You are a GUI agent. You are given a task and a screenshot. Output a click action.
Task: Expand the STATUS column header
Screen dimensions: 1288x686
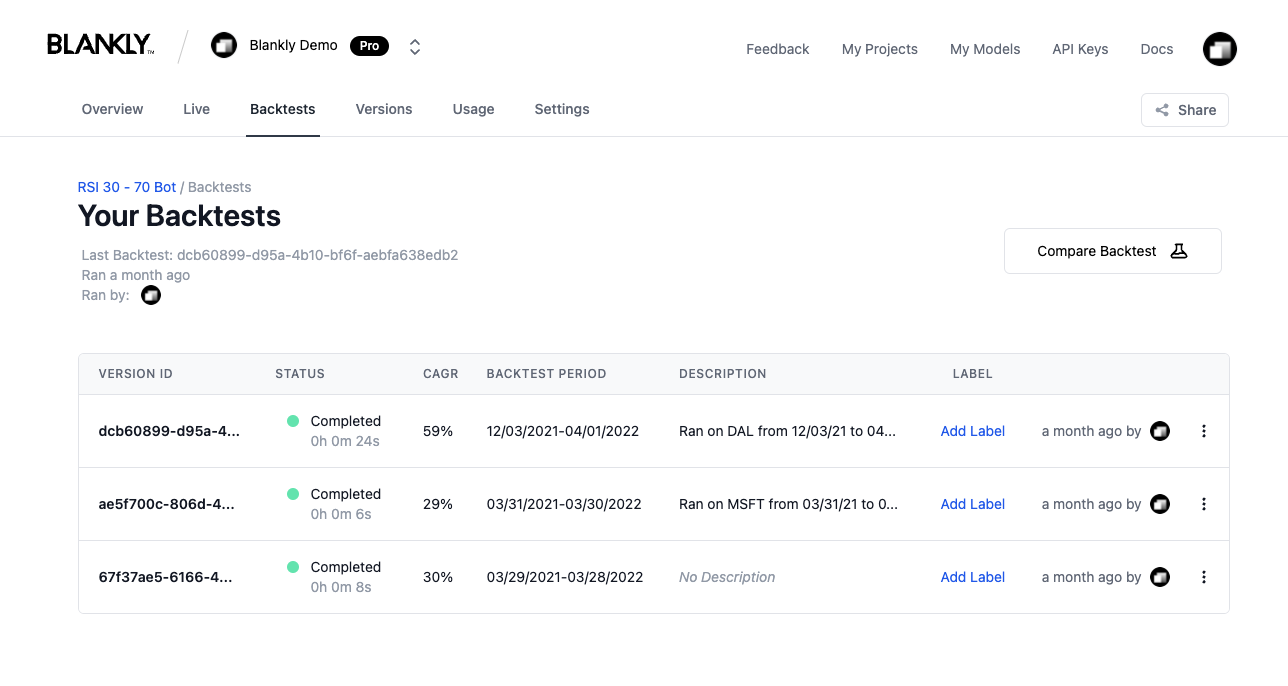(300, 373)
